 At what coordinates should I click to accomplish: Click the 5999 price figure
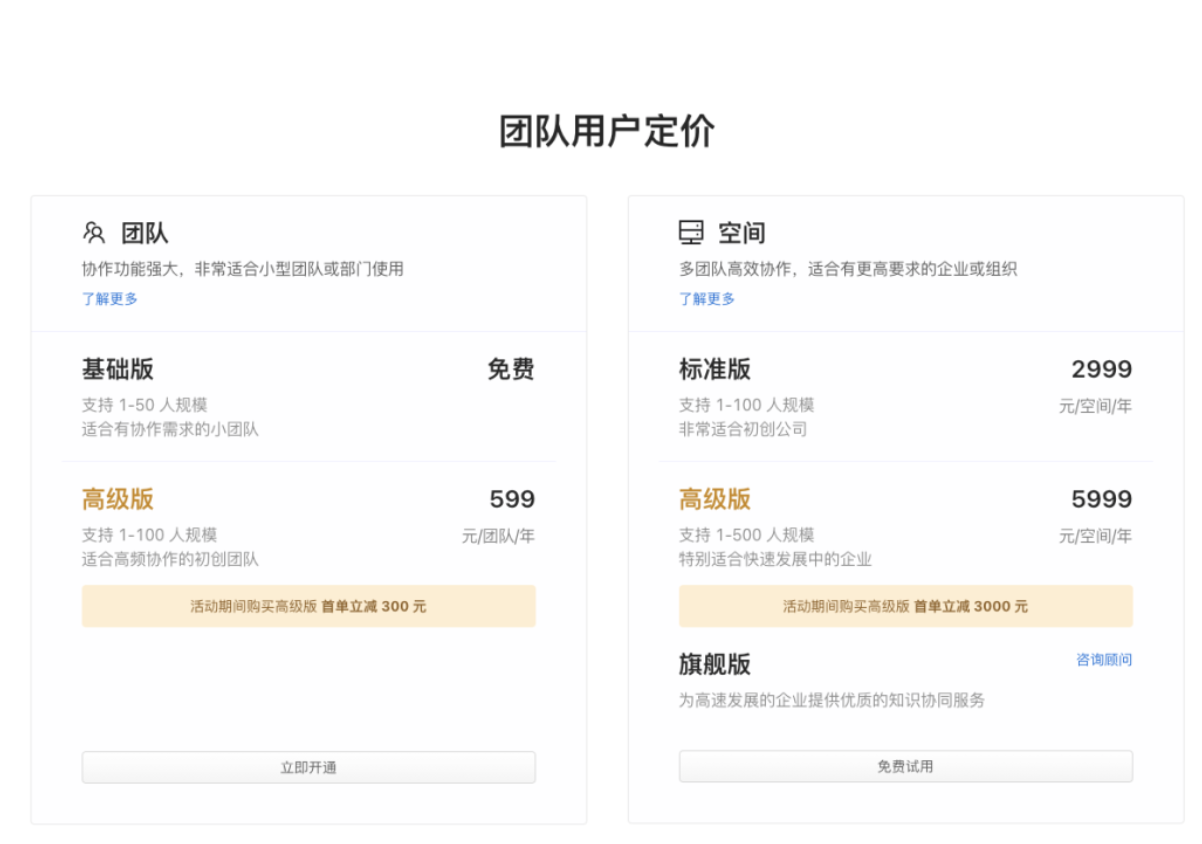coord(1101,499)
